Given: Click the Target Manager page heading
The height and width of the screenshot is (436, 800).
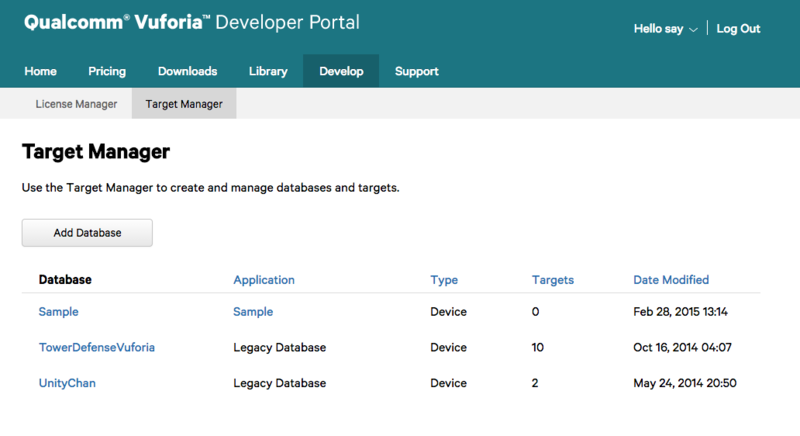Looking at the screenshot, I should 96,152.
